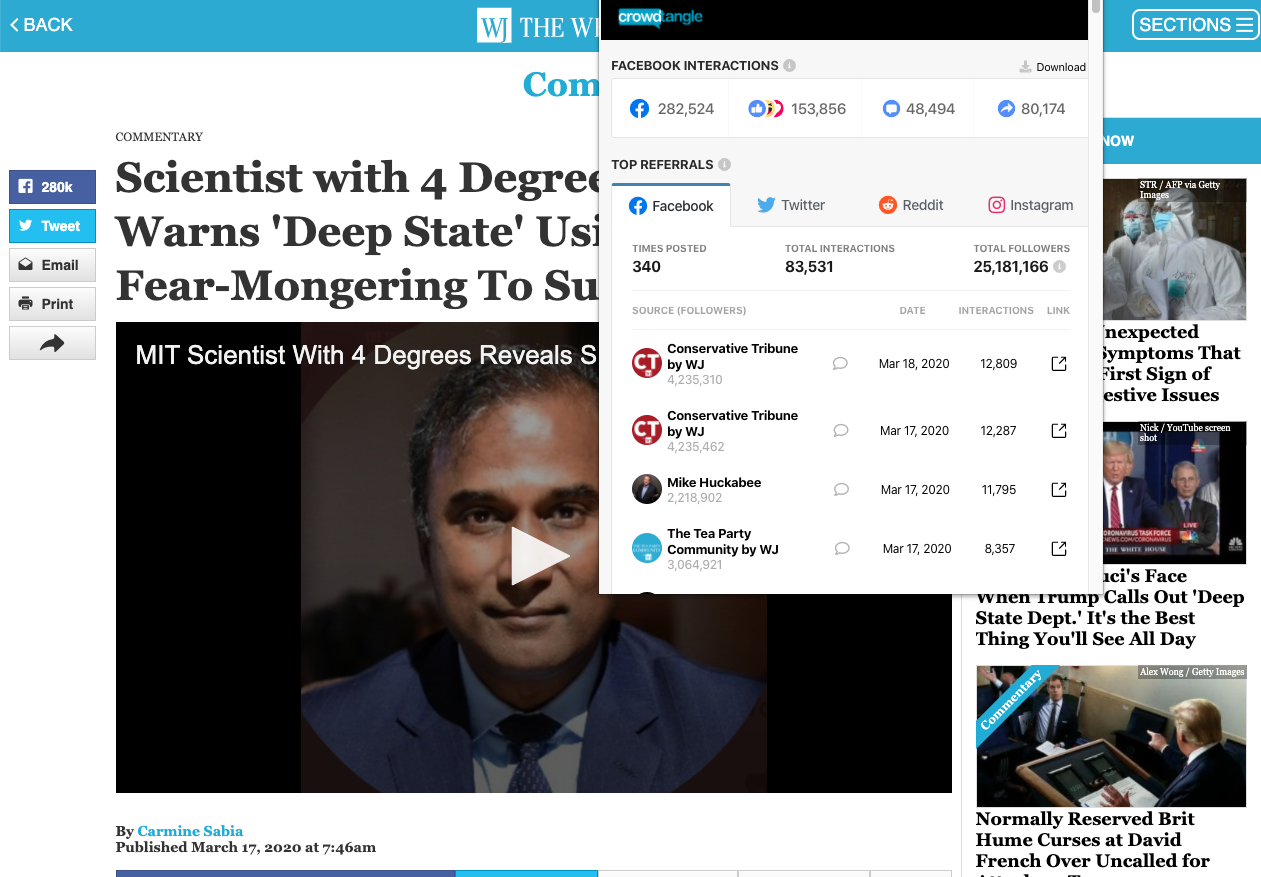This screenshot has width=1261, height=877.
Task: Open Carmine Sabia's author page
Action: click(190, 831)
